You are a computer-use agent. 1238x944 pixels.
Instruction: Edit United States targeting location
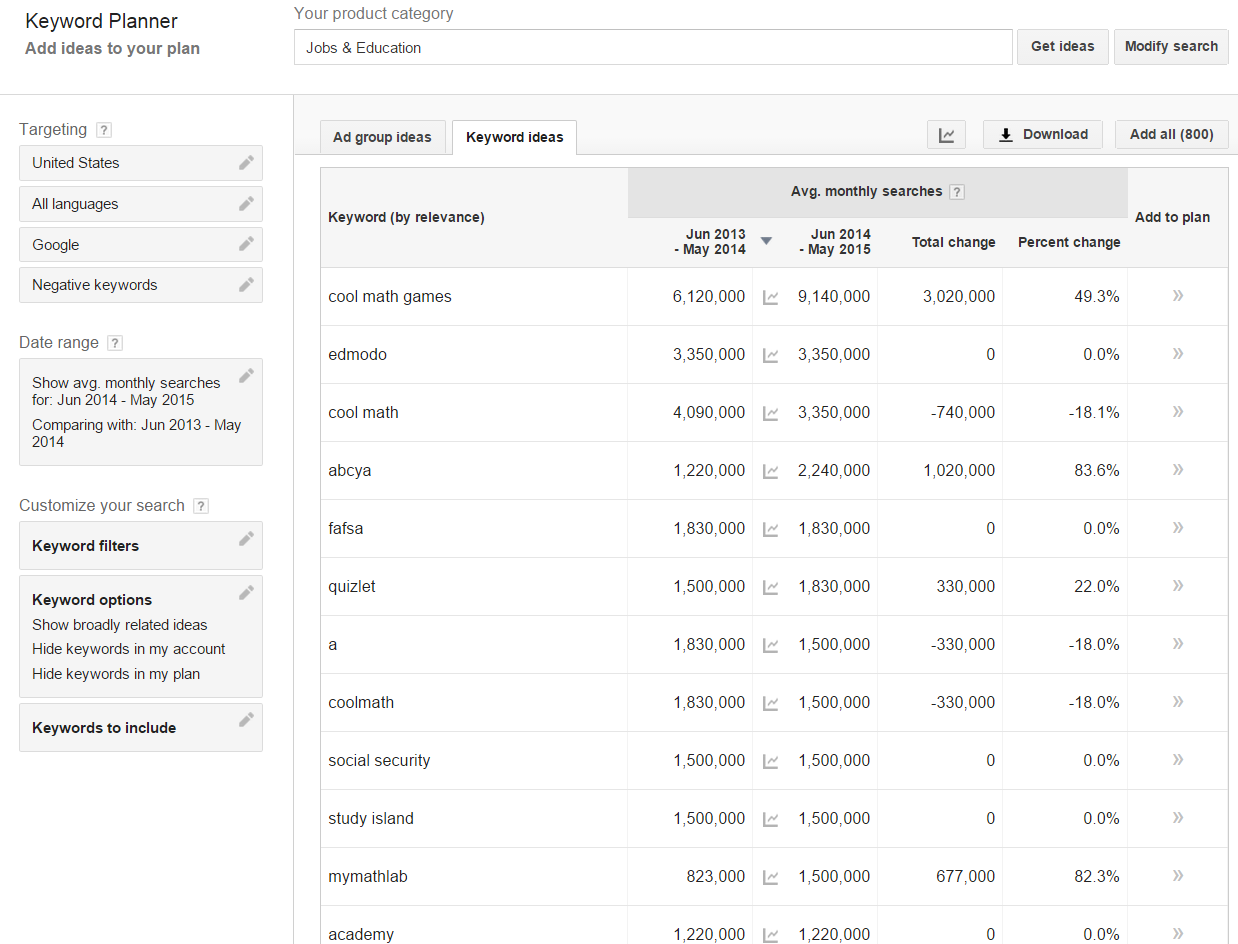[x=246, y=163]
